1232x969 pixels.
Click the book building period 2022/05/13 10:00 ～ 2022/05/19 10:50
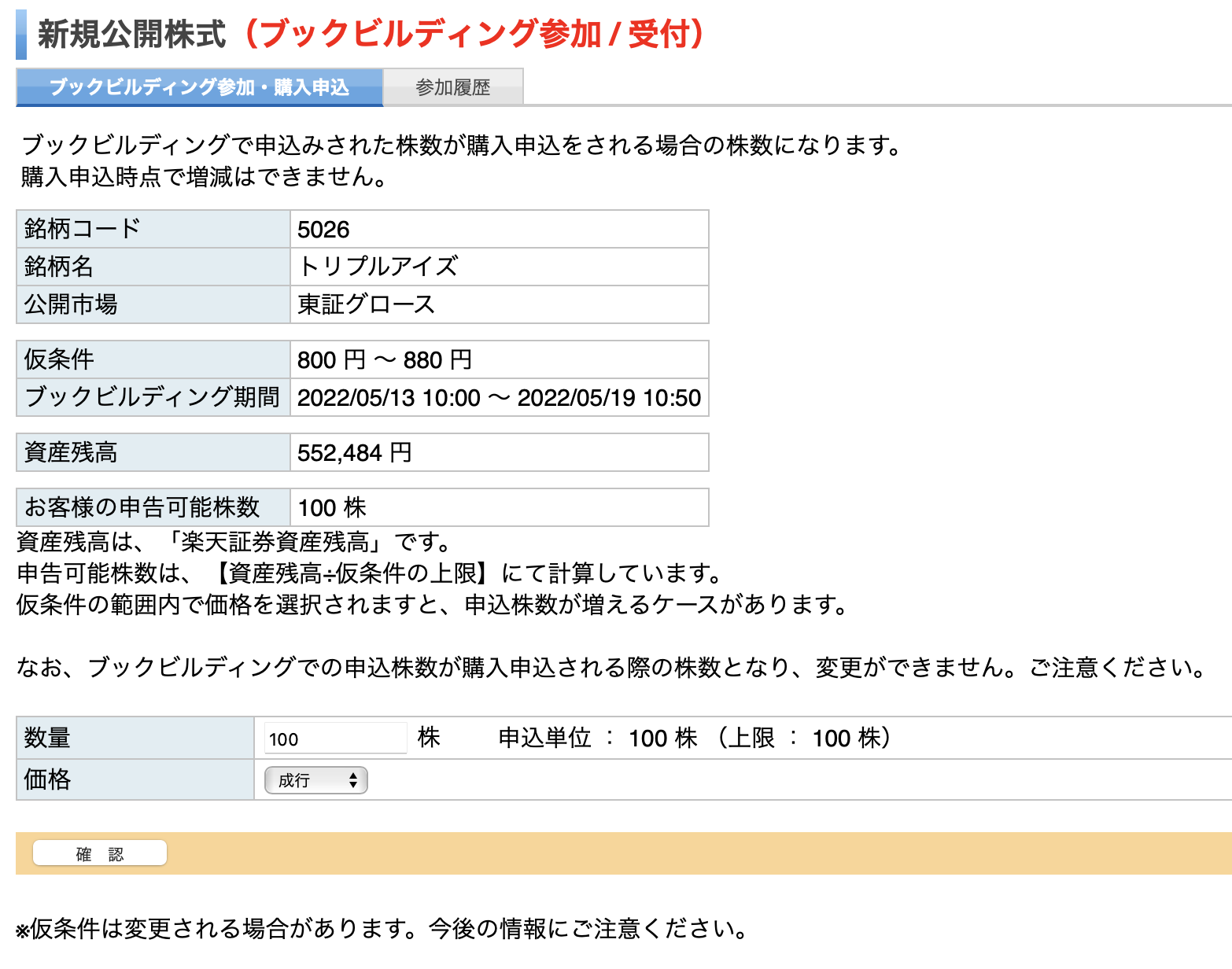coord(499,397)
